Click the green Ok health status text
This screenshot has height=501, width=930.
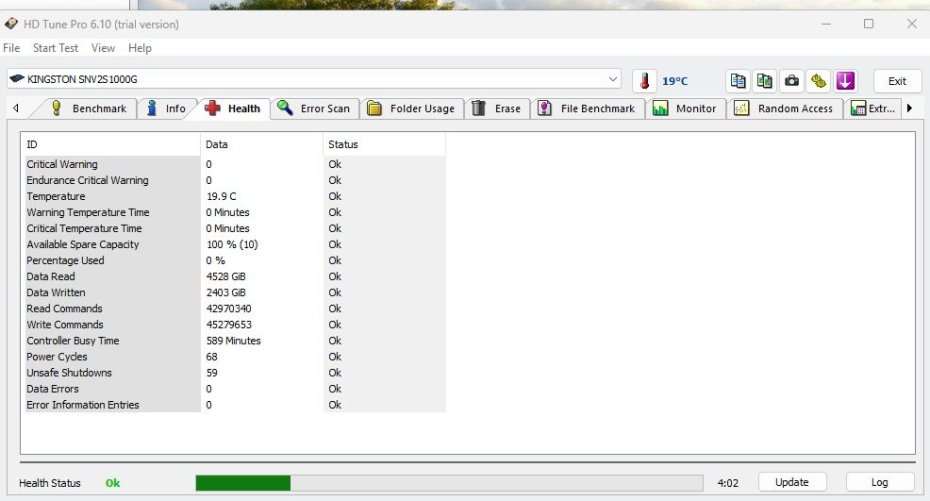coord(113,483)
